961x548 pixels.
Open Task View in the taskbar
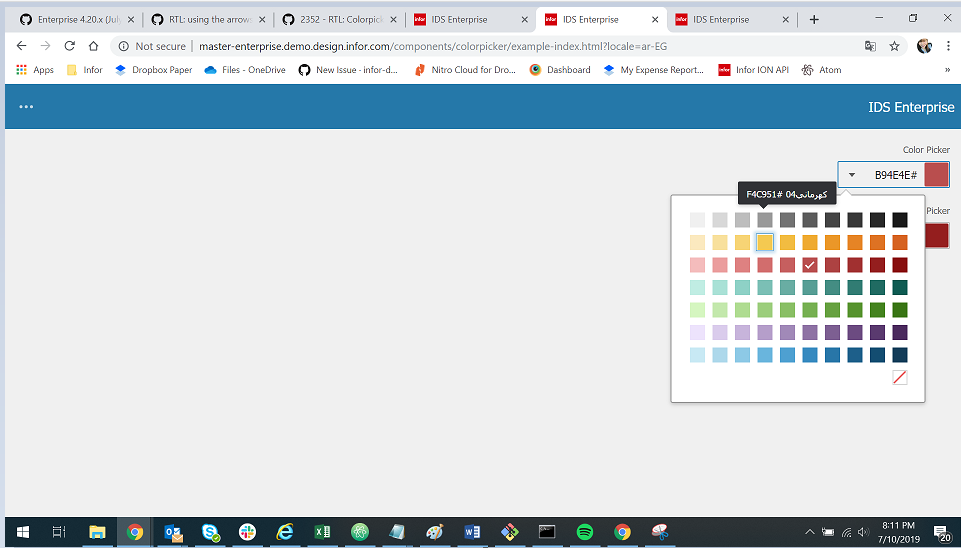click(59, 531)
